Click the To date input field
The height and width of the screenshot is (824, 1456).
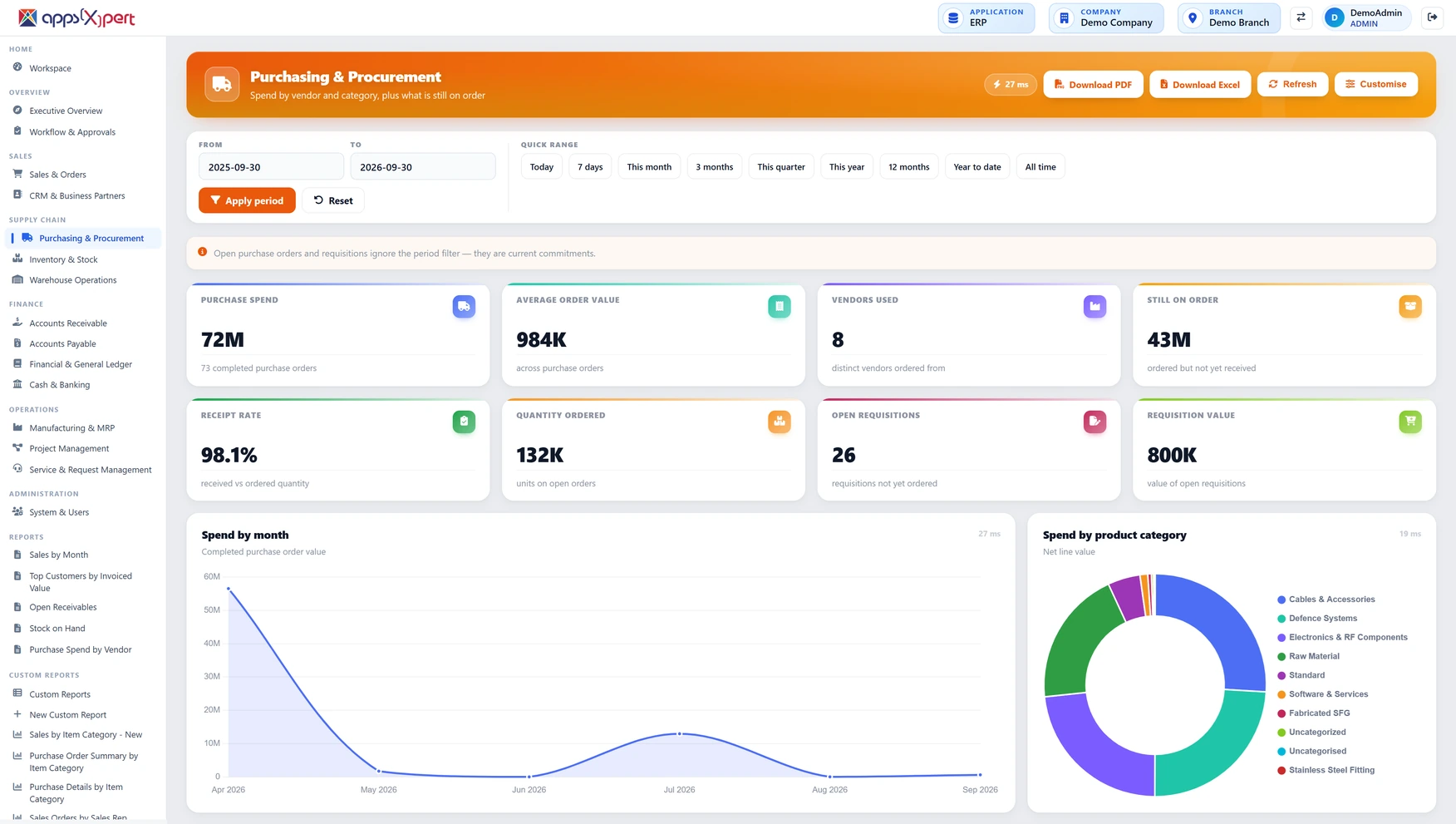[x=423, y=166]
